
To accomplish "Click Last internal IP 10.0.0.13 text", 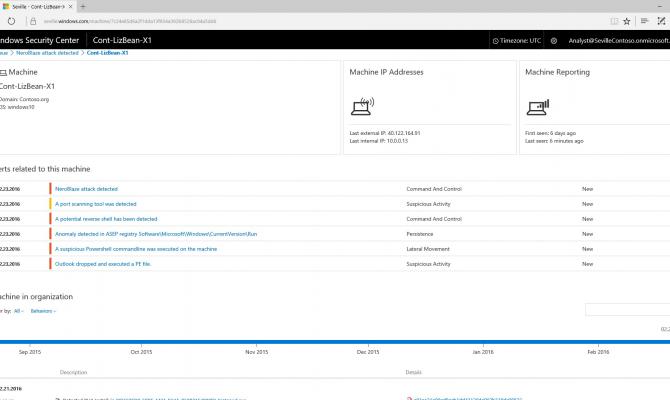I will (379, 141).
